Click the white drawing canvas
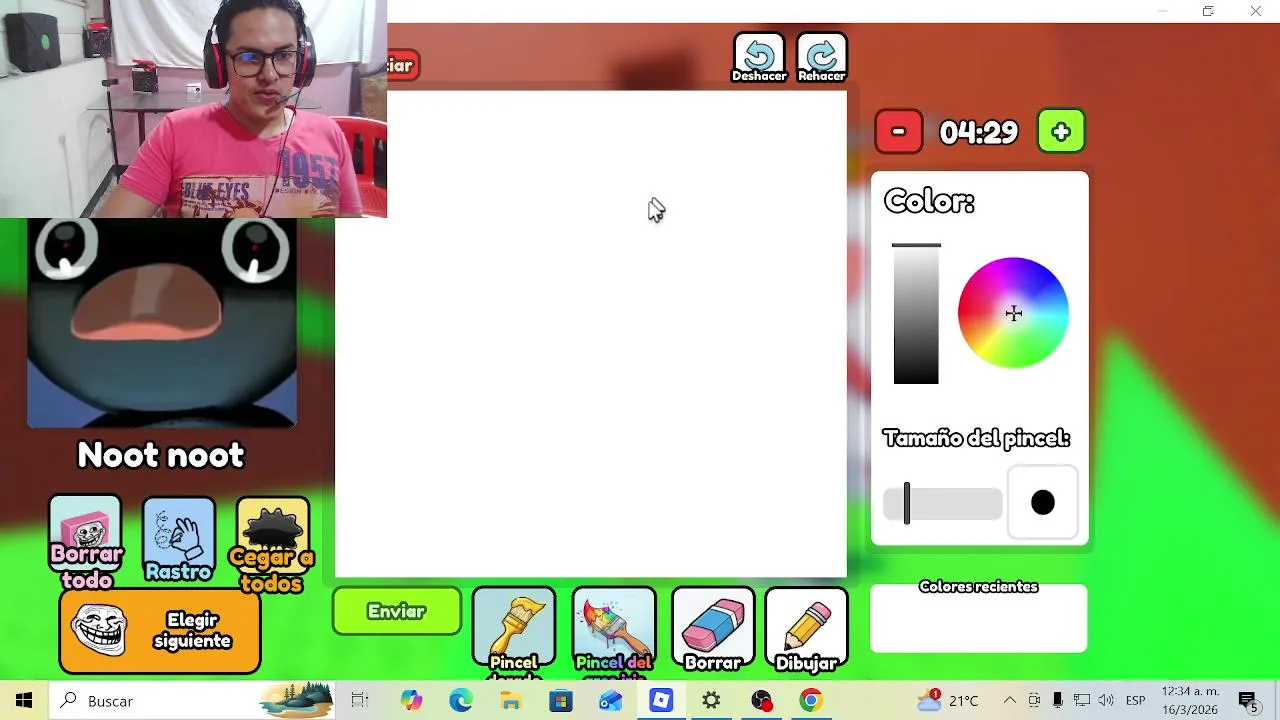 coord(591,335)
